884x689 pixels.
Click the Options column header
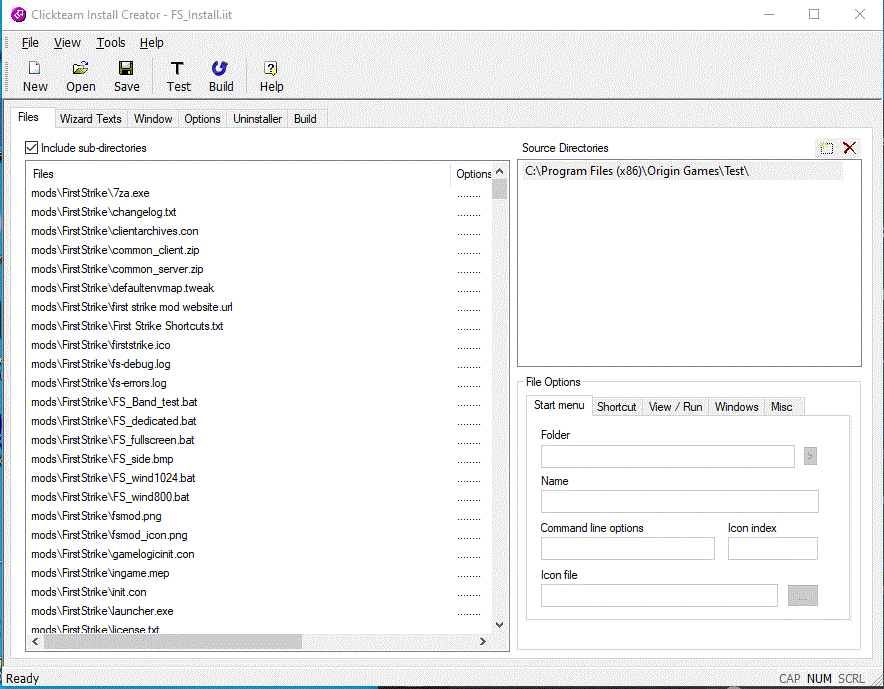tap(472, 174)
